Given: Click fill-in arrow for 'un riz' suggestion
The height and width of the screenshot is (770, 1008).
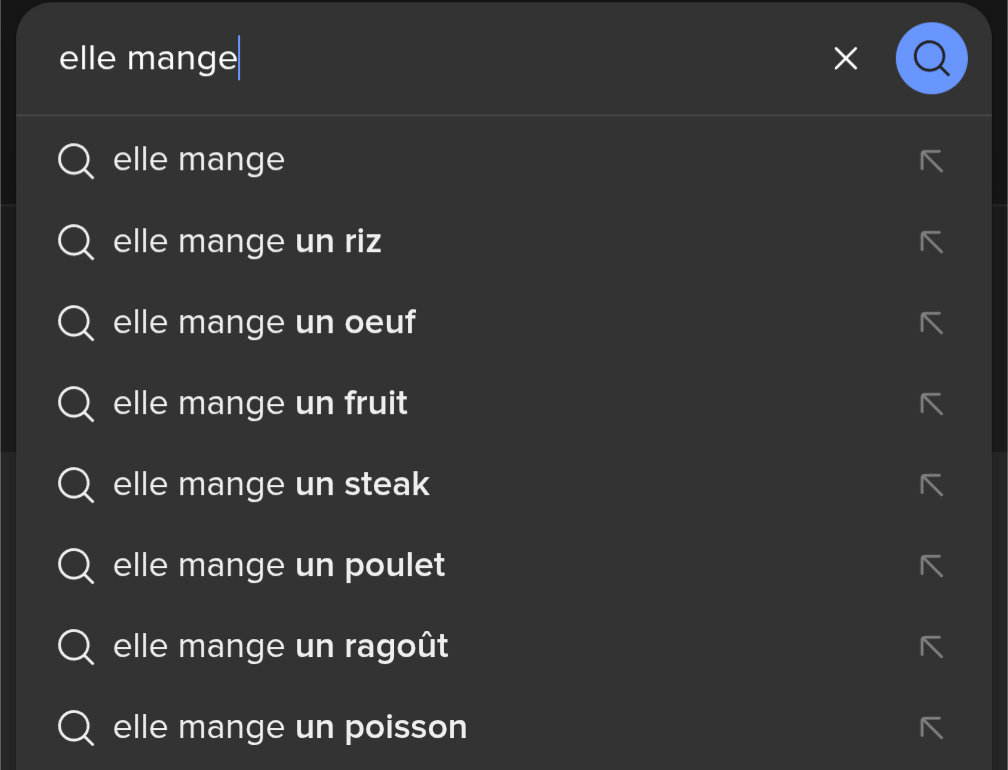Looking at the screenshot, I should pos(931,242).
